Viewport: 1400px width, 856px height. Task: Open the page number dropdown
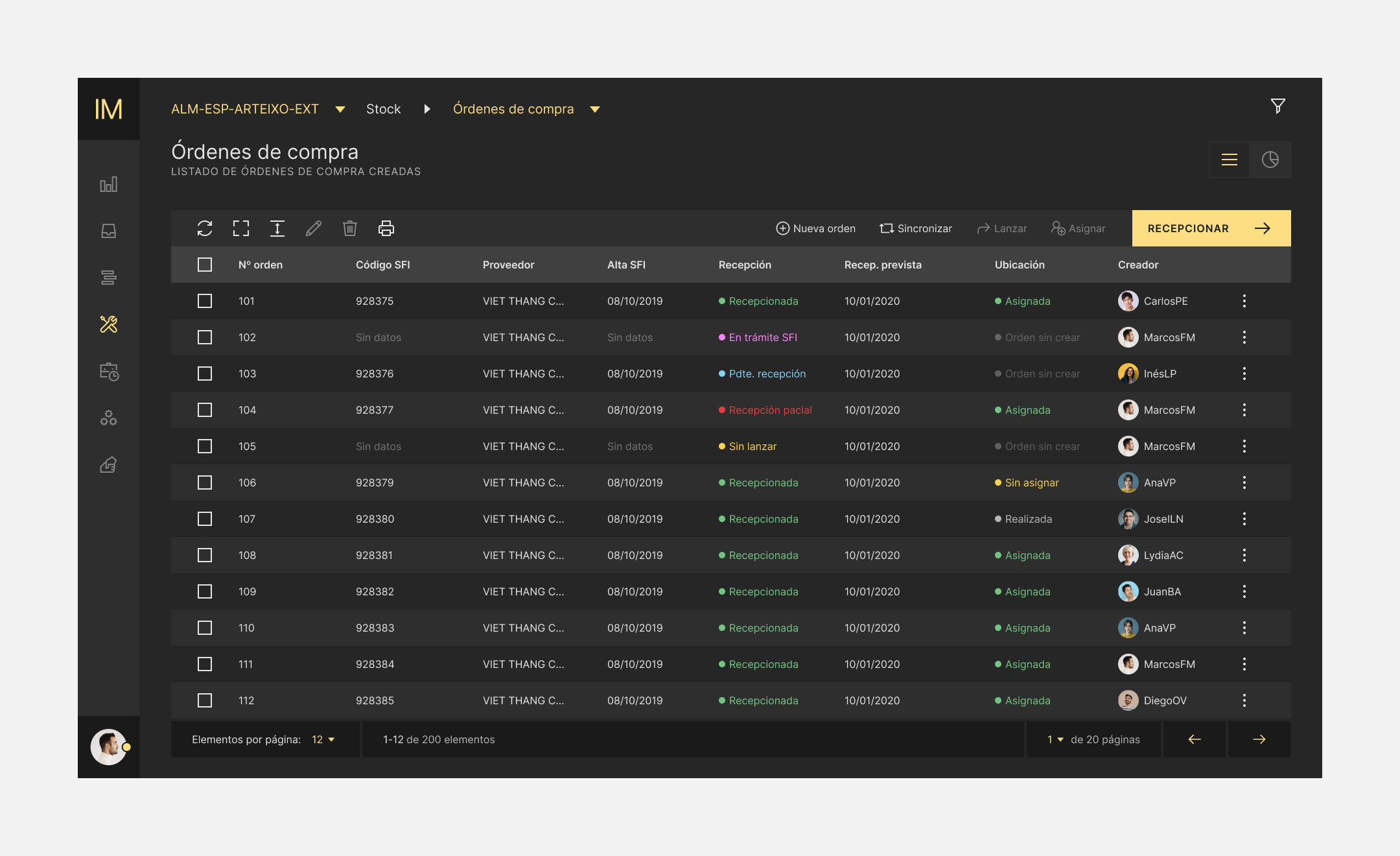click(1055, 739)
